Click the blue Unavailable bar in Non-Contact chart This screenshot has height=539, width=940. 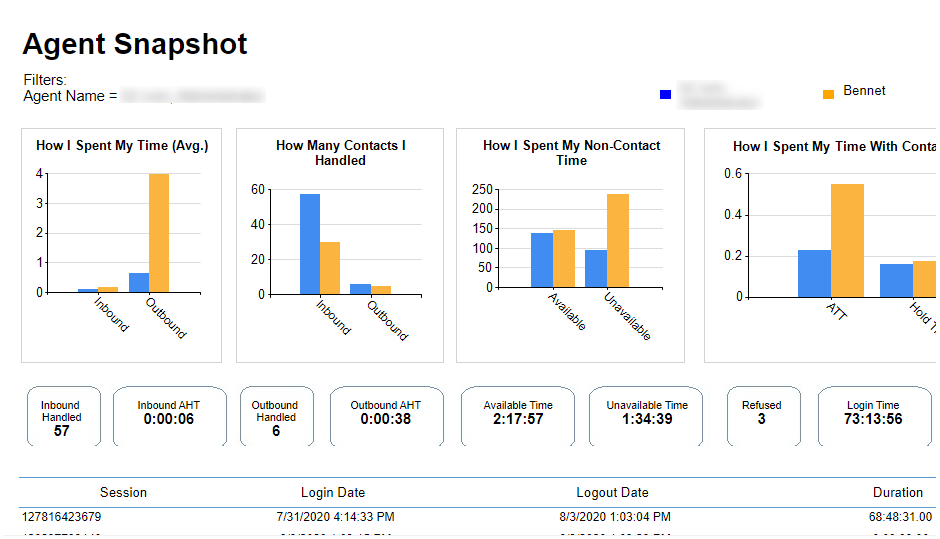pyautogui.click(x=596, y=269)
